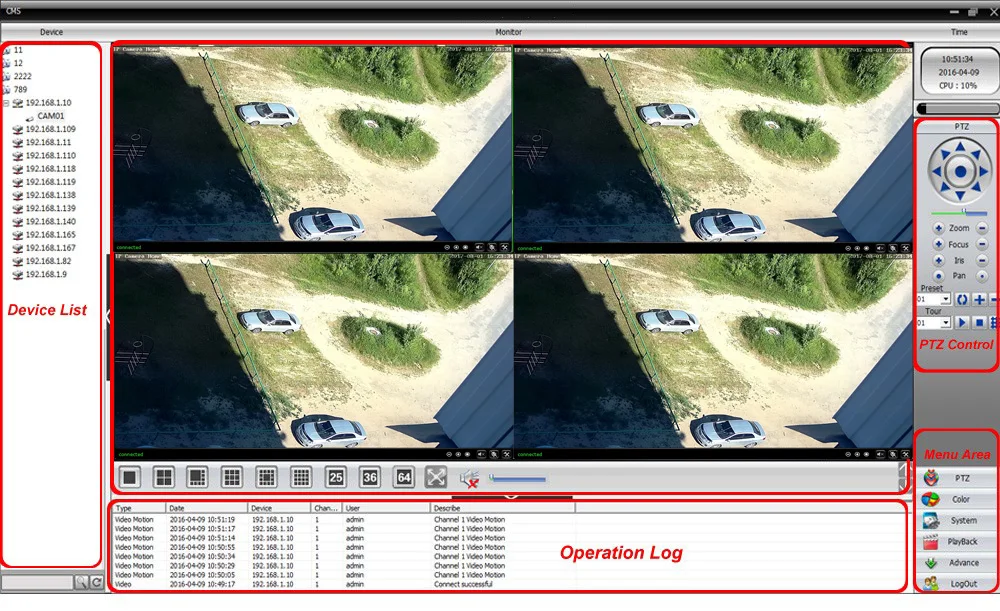Pan camera left with PTZ left arrow
The image size is (1000, 611).
(936, 172)
